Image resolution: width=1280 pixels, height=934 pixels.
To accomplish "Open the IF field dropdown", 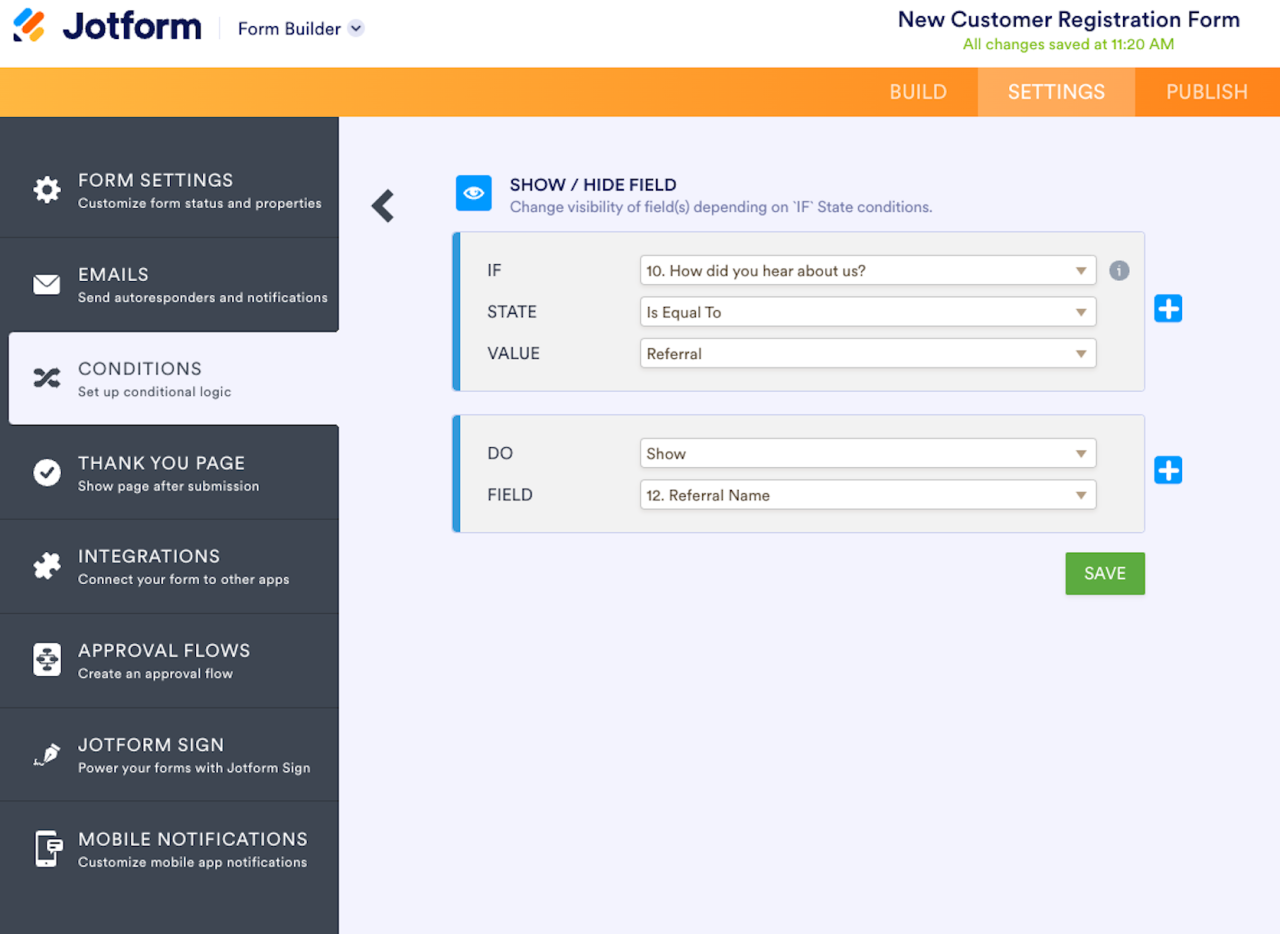I will coord(868,270).
